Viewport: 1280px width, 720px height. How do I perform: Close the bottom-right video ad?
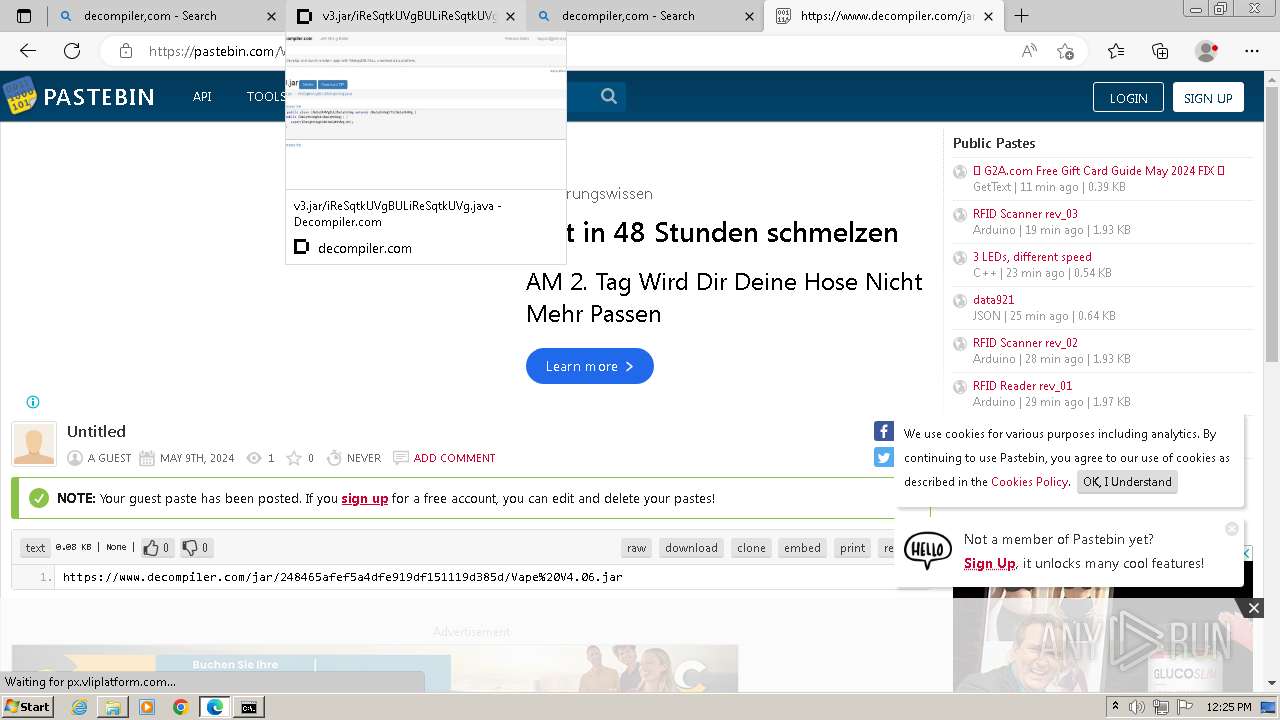click(1253, 607)
